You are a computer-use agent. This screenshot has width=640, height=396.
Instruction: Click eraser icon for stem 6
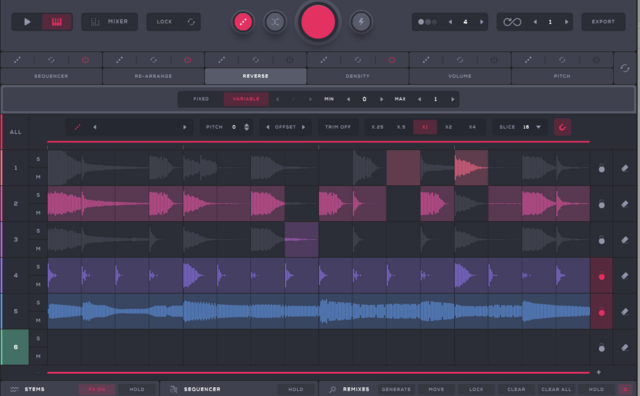click(625, 347)
